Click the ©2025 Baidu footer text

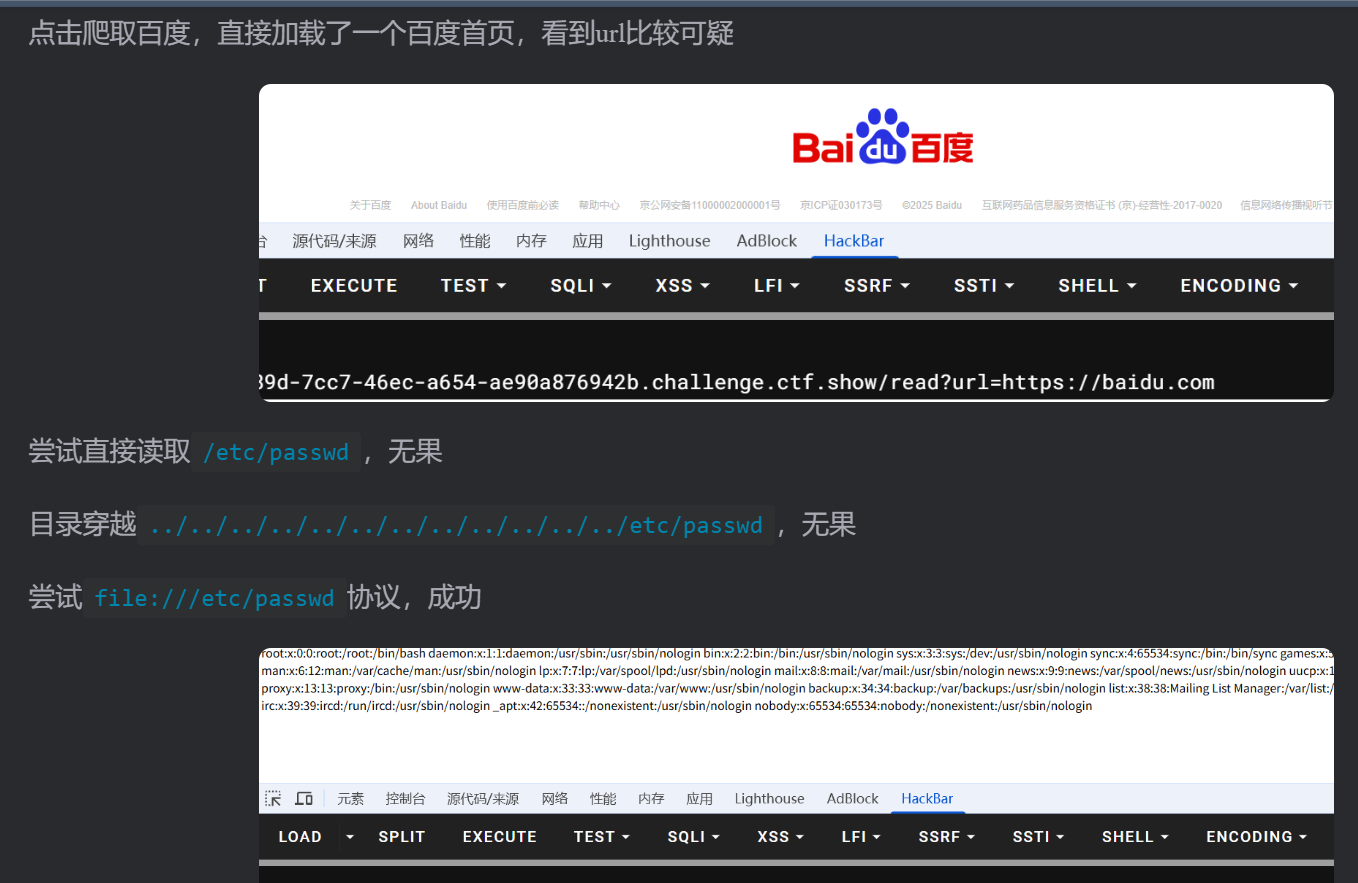(932, 205)
